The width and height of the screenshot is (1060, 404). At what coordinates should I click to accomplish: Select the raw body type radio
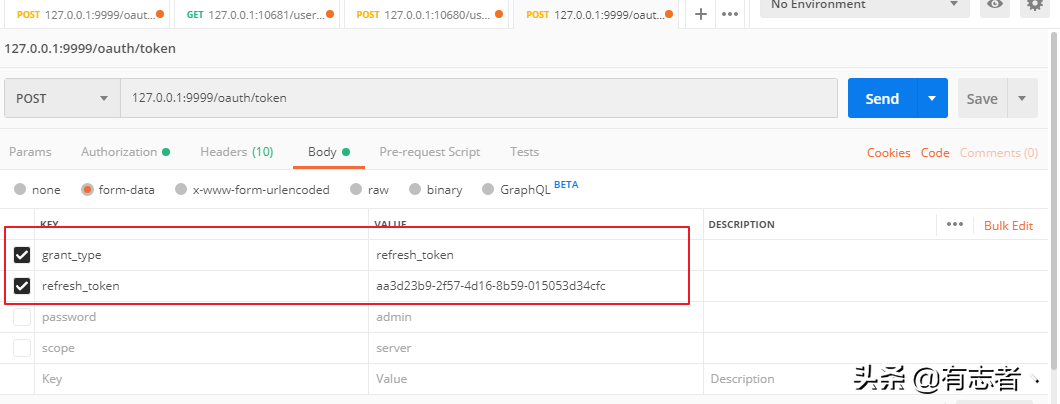(356, 190)
